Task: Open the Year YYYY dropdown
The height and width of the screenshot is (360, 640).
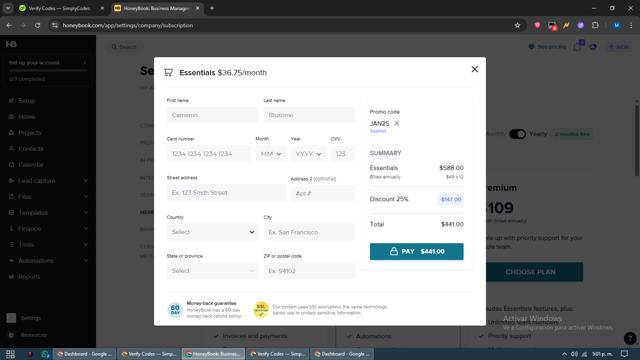Action: point(308,154)
